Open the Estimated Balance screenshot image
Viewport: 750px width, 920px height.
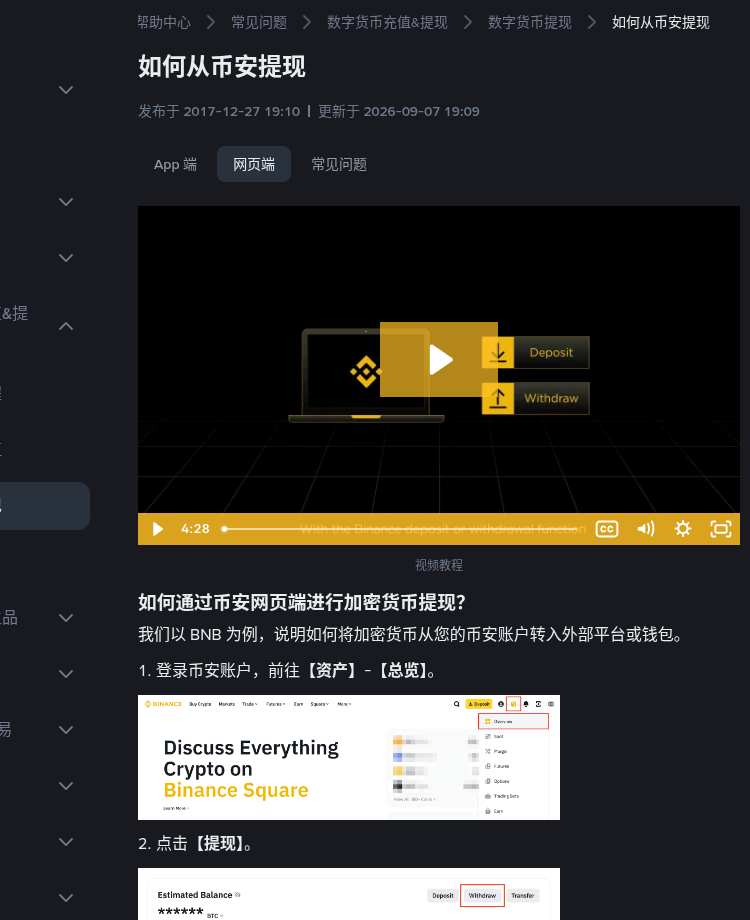tap(349, 894)
